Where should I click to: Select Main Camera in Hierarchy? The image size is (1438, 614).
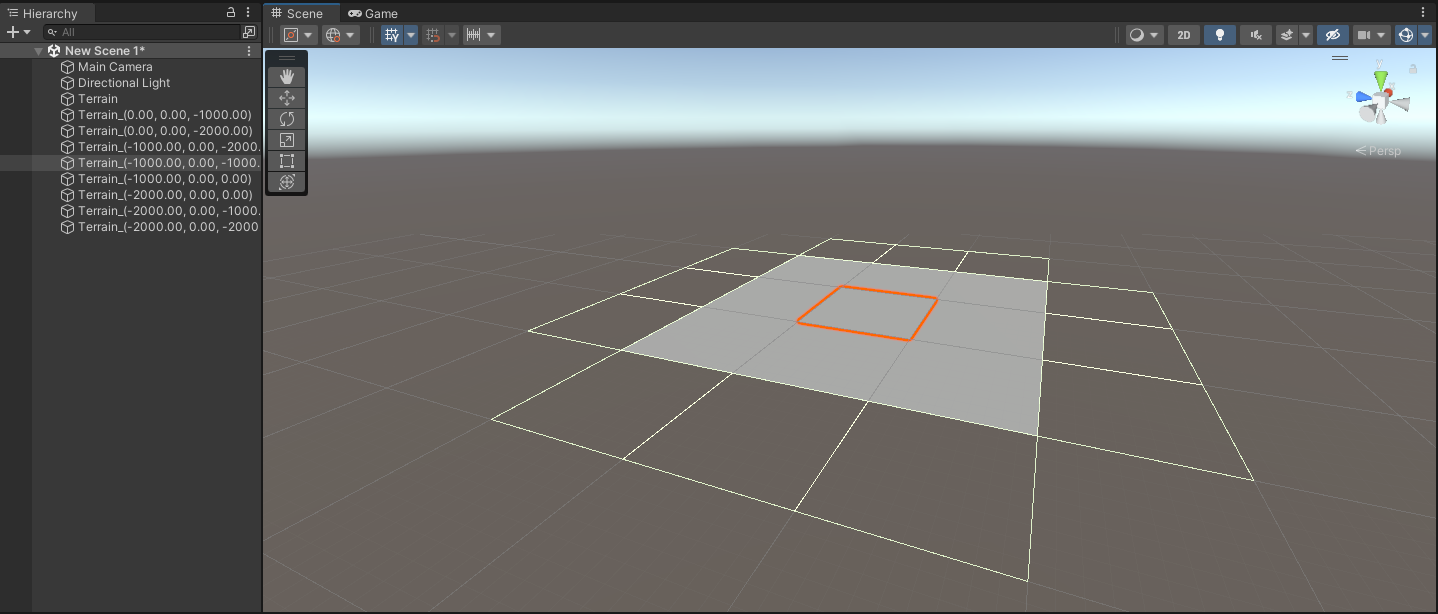[115, 67]
